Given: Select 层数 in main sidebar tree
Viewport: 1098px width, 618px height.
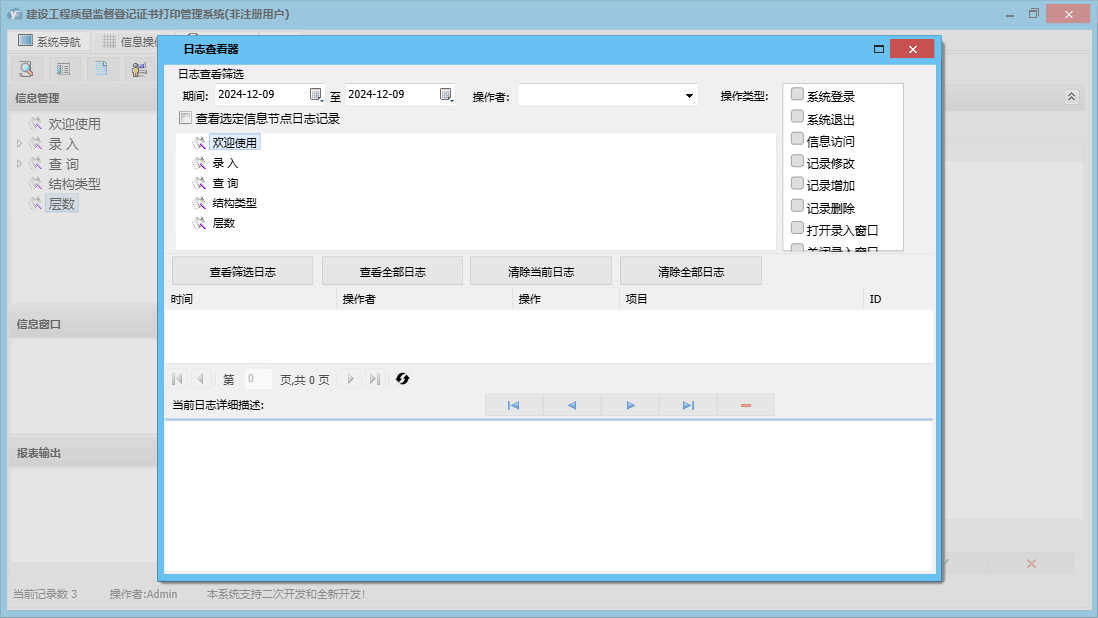Looking at the screenshot, I should (x=62, y=204).
